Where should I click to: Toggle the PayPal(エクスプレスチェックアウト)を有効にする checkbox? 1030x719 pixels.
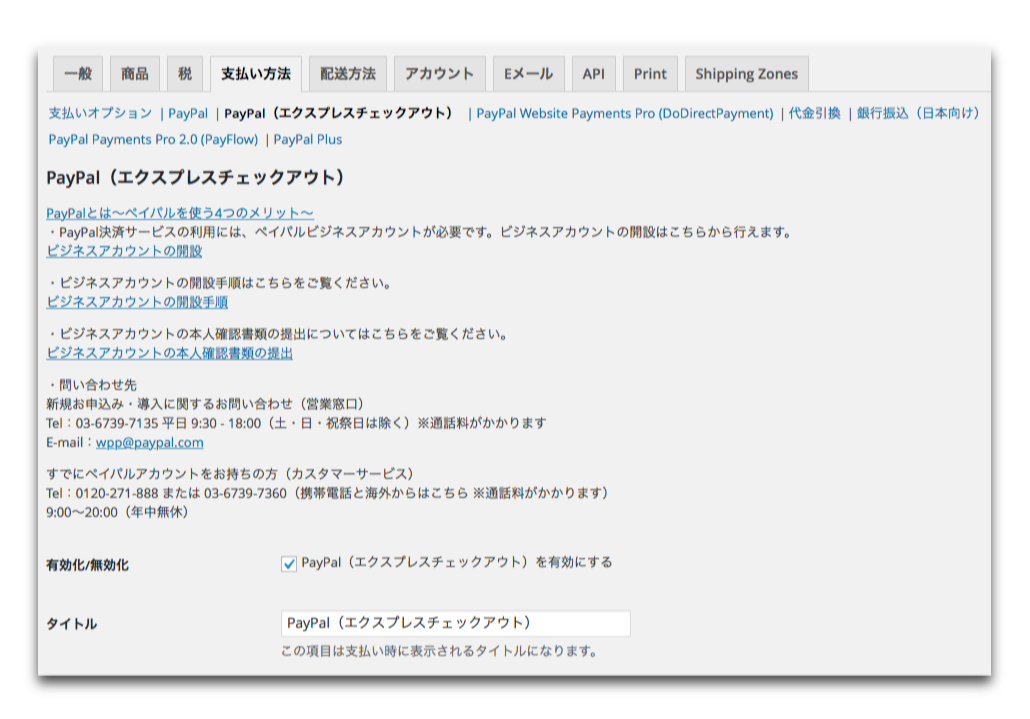[x=288, y=563]
